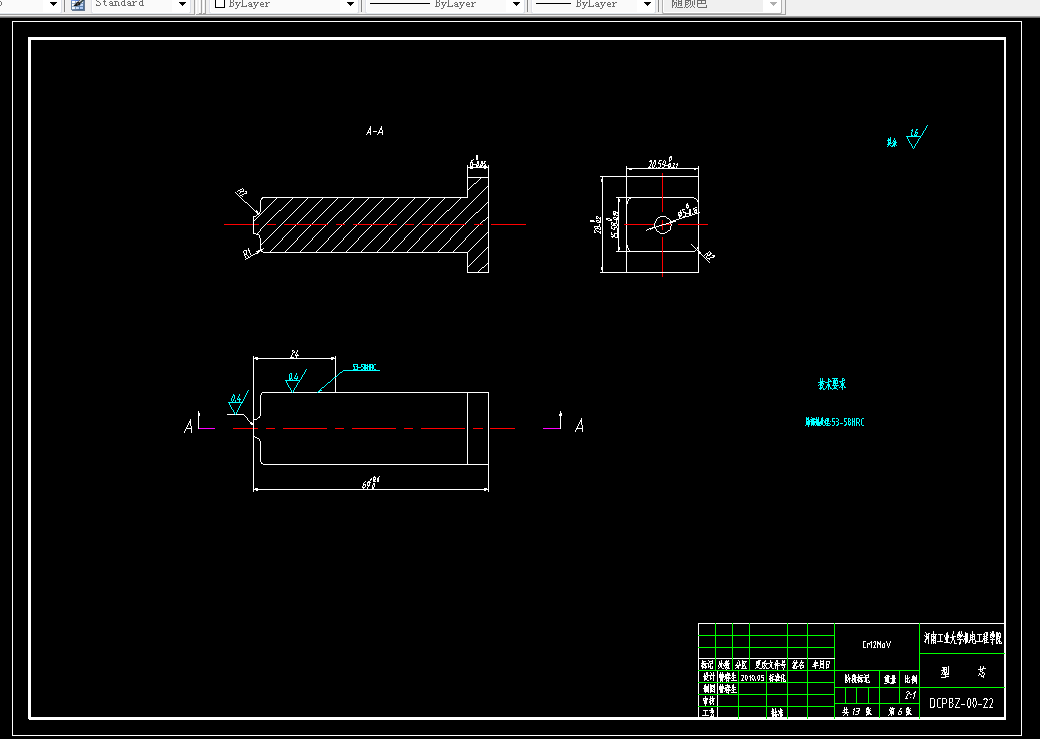This screenshot has height=739, width=1040.
Task: Select the flange thickness dimension above section
Action: point(478,163)
